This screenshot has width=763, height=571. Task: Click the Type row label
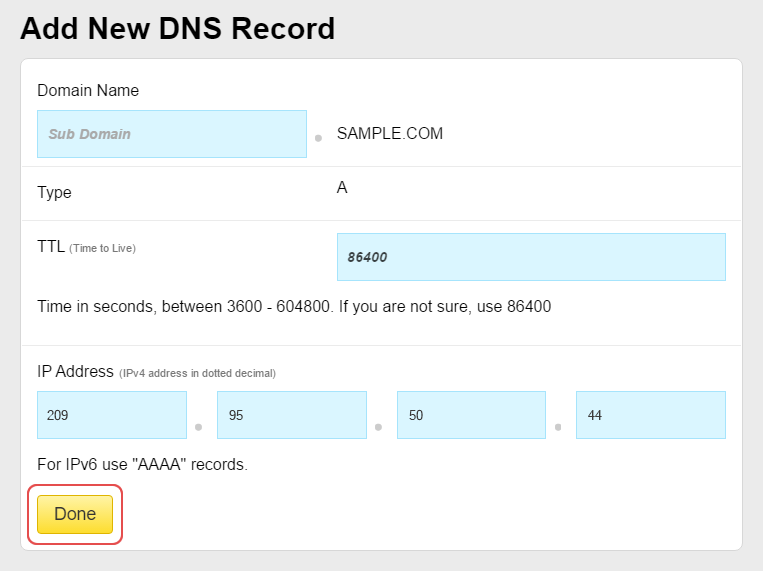coord(54,192)
